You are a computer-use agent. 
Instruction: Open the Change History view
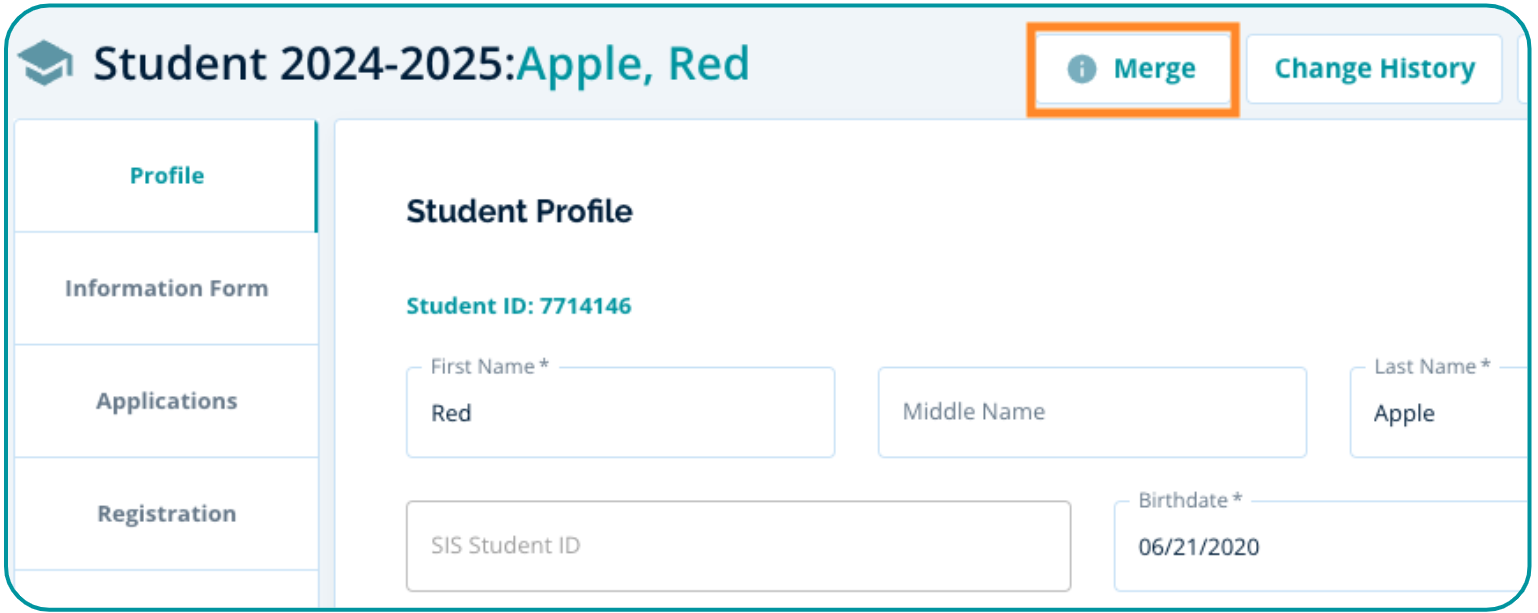pos(1373,69)
